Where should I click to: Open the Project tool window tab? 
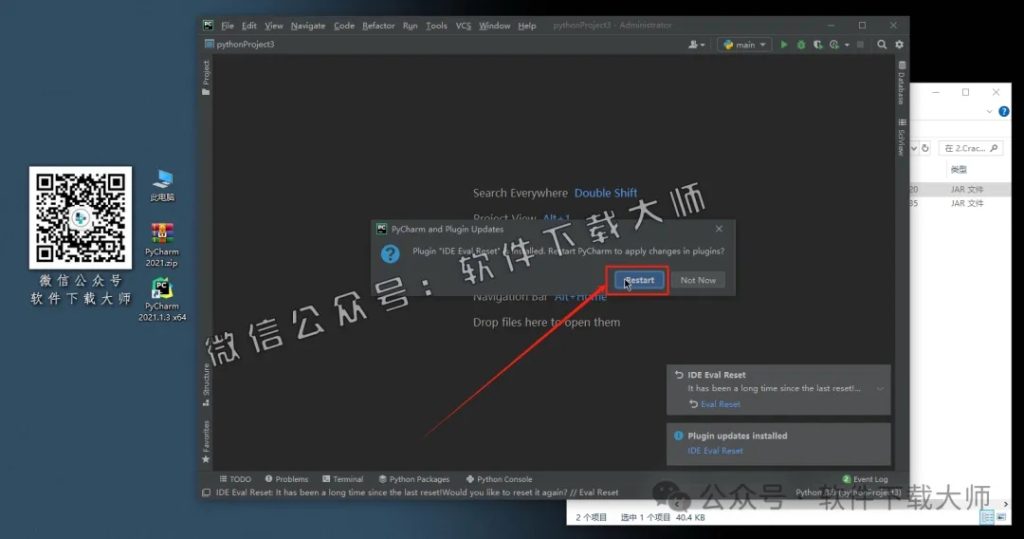206,78
